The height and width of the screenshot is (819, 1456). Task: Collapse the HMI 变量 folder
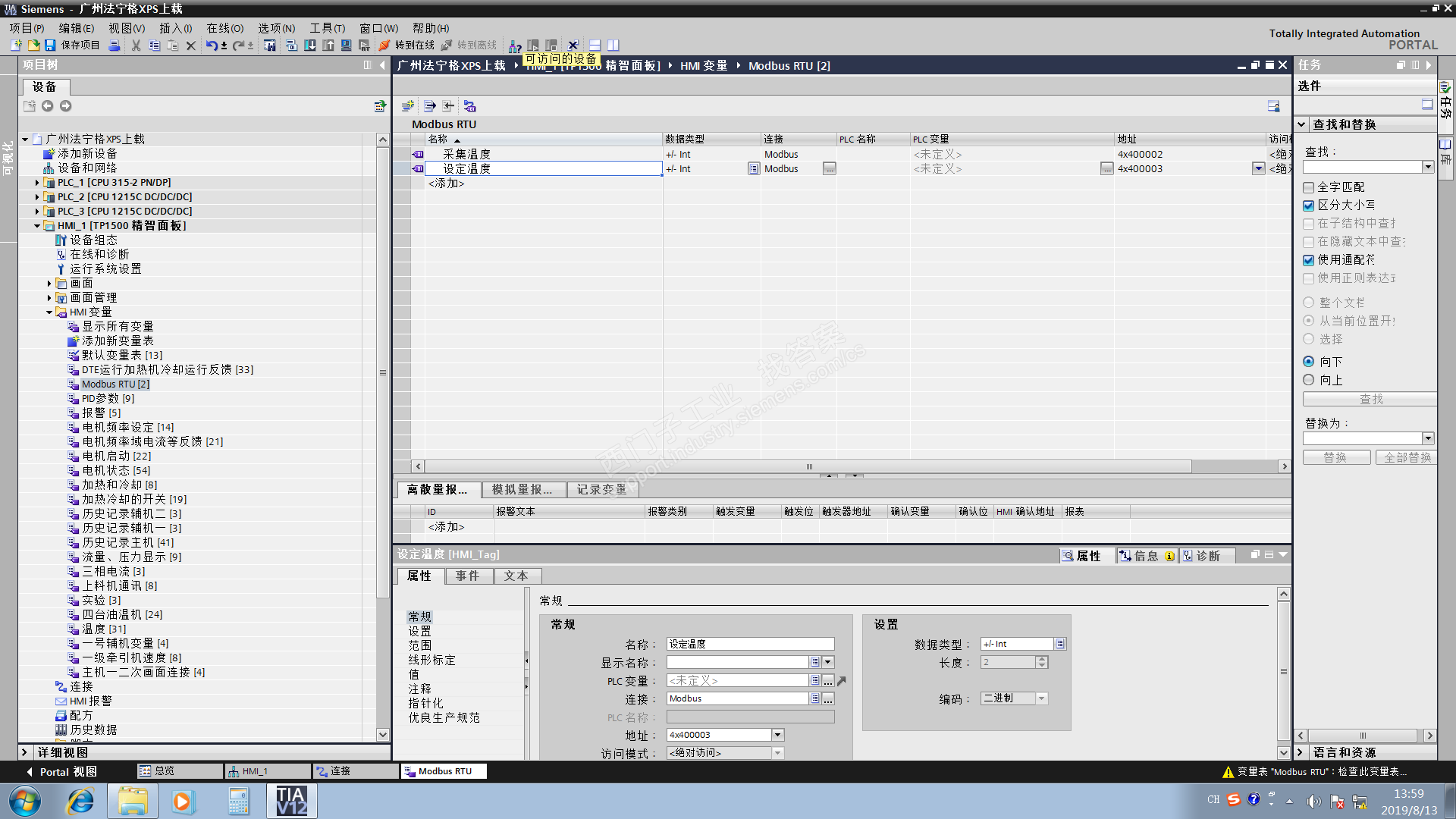pyautogui.click(x=49, y=312)
